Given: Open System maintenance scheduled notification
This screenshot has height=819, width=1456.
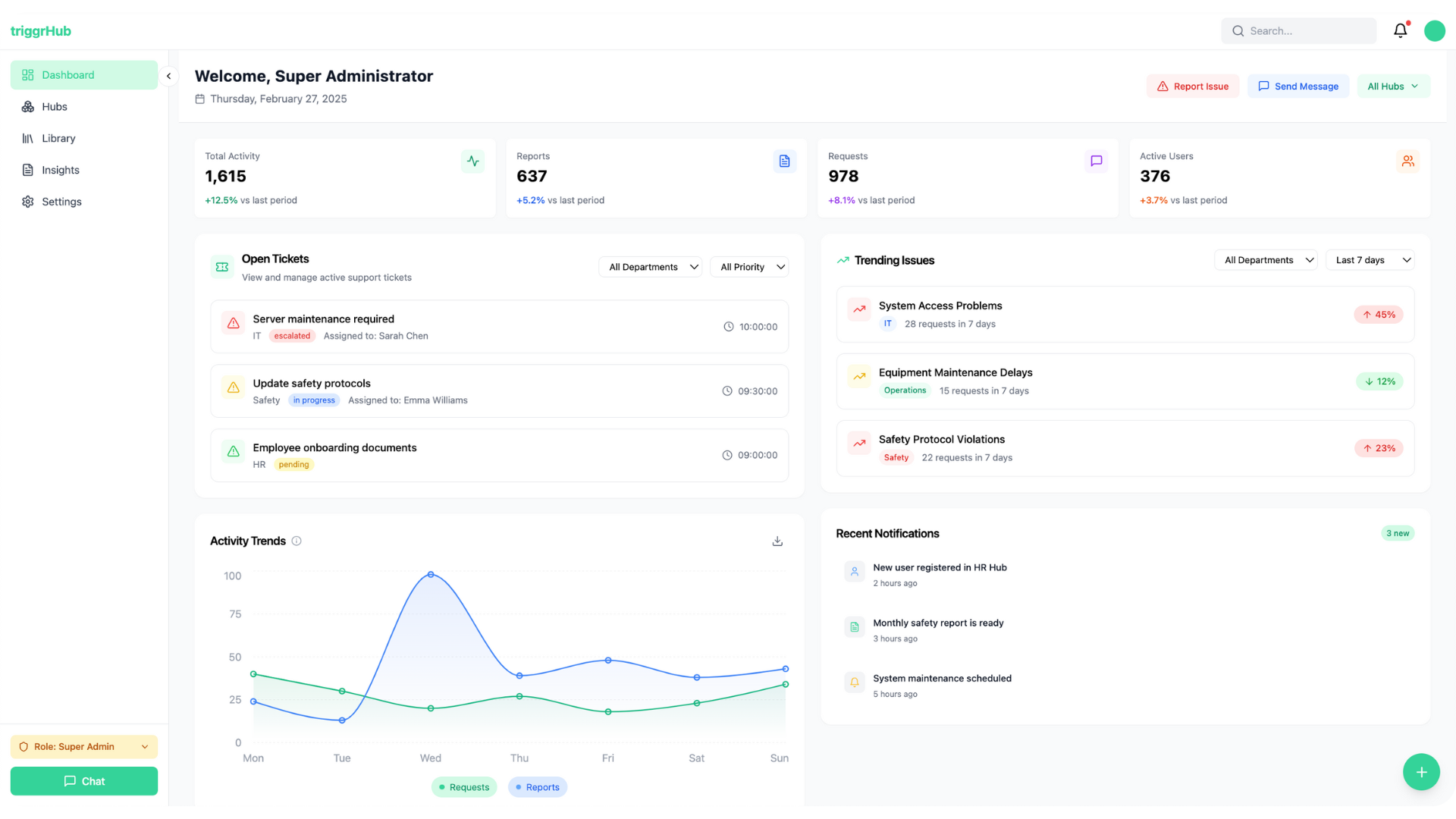Looking at the screenshot, I should (x=1125, y=686).
